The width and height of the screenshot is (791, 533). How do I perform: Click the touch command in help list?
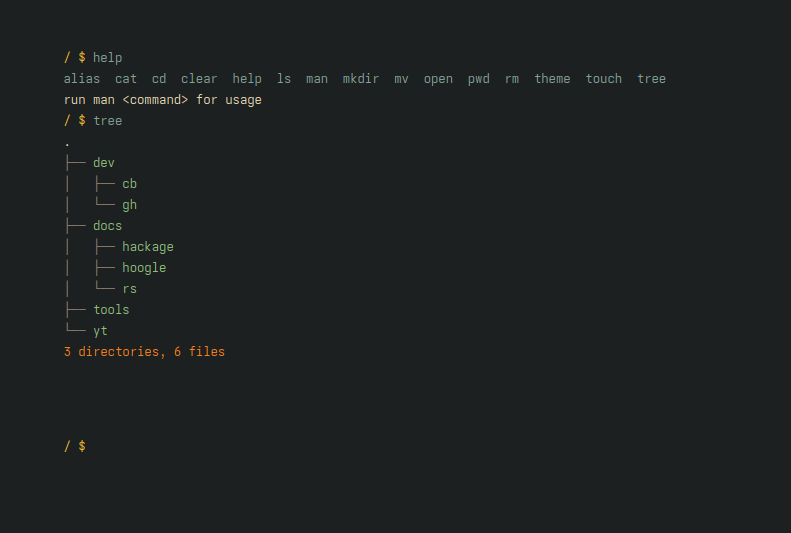coord(604,79)
